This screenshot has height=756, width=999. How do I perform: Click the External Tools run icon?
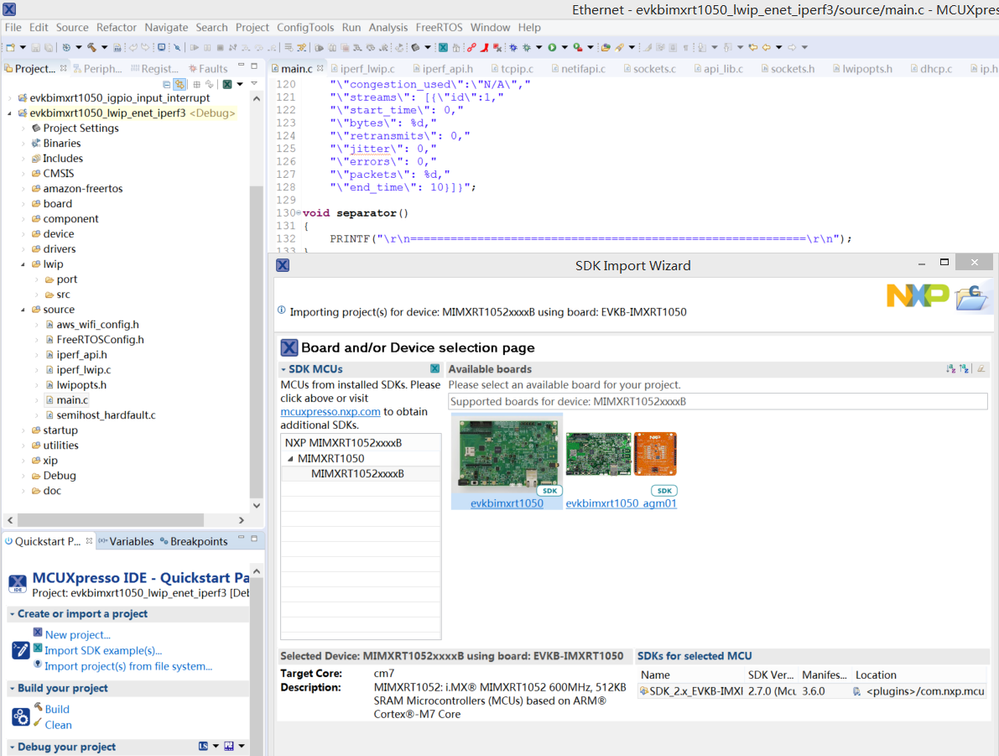(578, 47)
